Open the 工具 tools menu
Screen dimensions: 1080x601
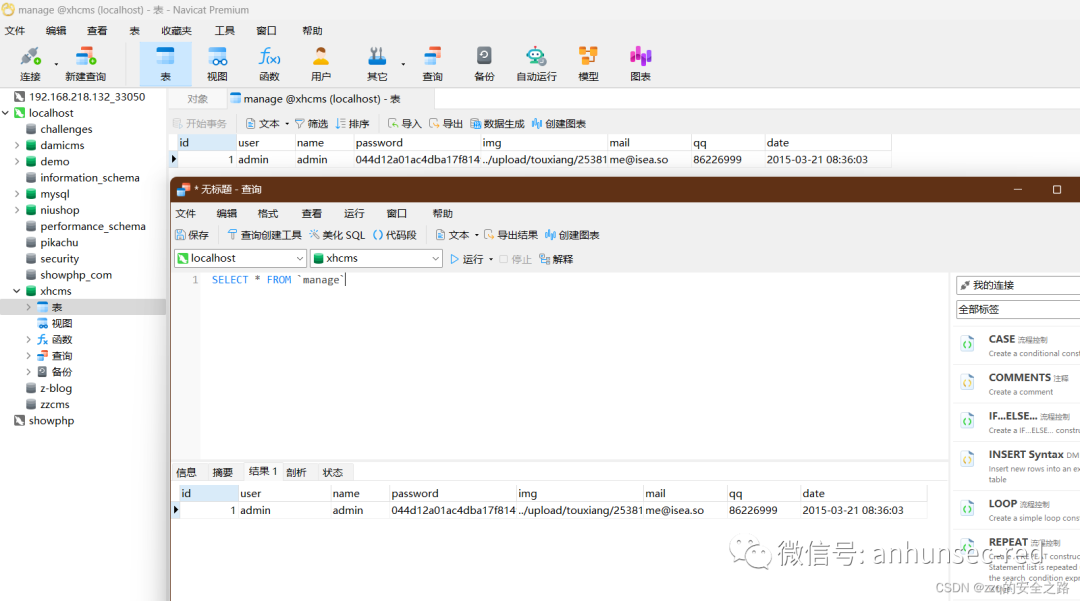(x=225, y=31)
